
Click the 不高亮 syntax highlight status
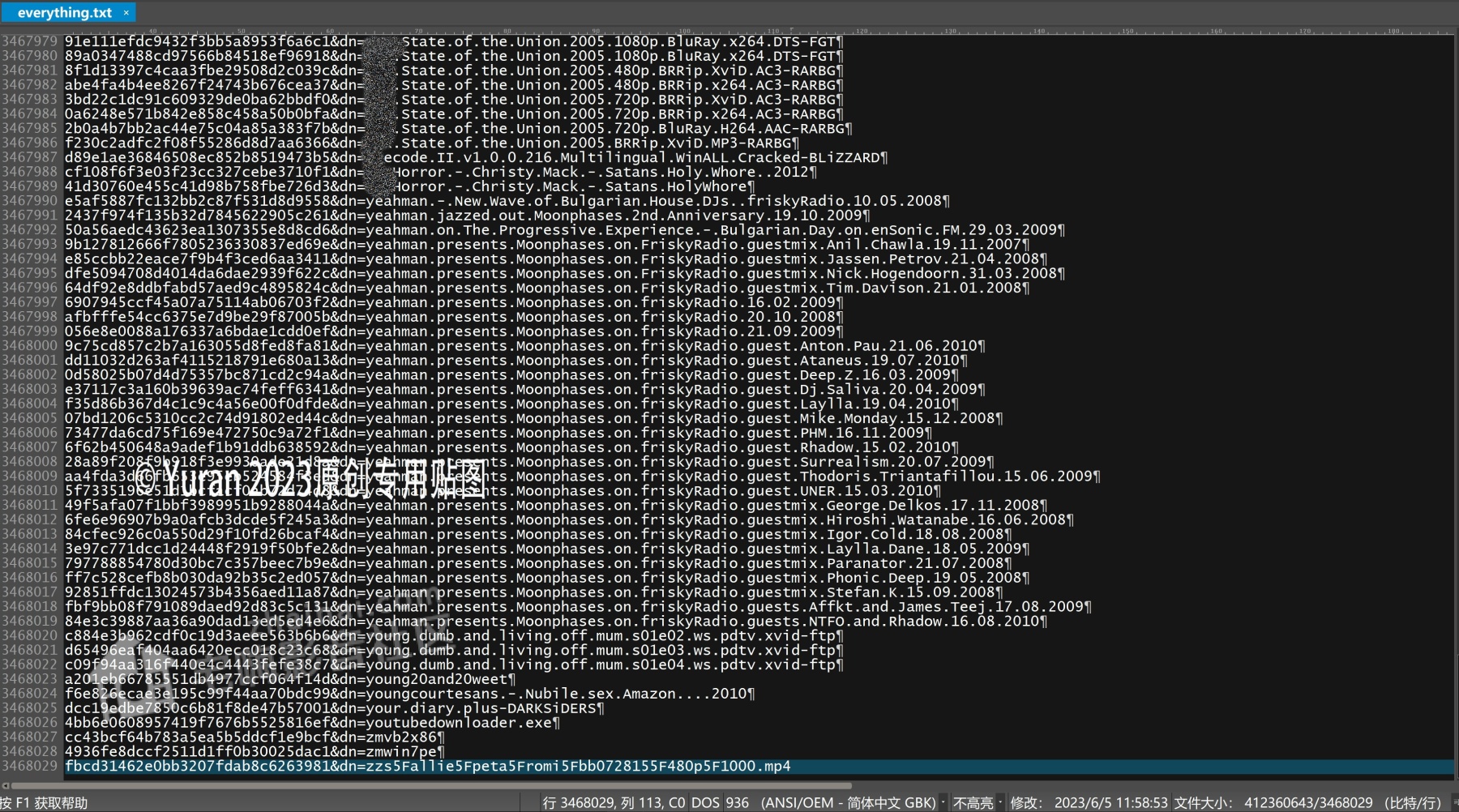(973, 802)
